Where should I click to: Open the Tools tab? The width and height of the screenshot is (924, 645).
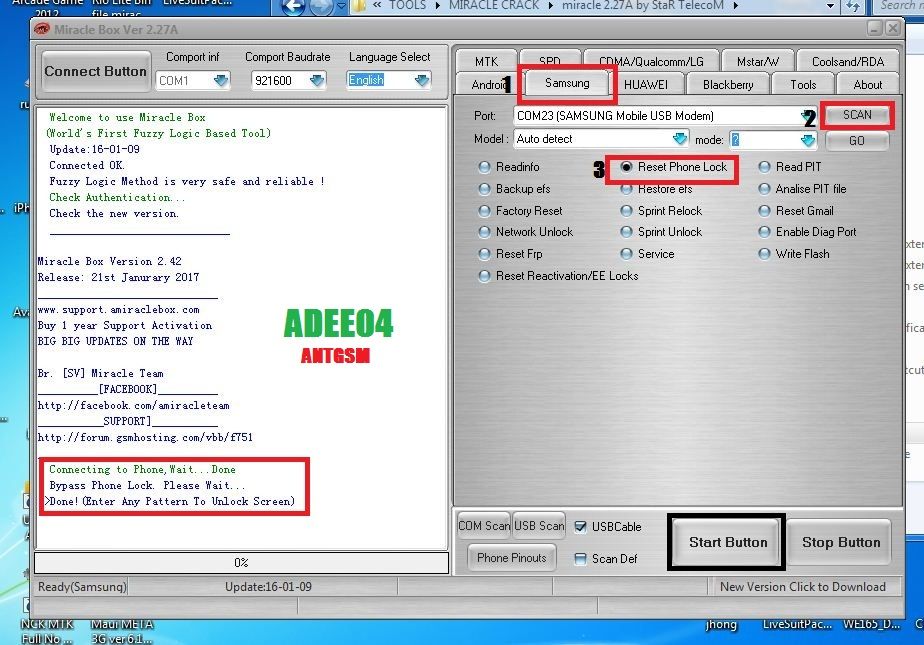tap(803, 85)
